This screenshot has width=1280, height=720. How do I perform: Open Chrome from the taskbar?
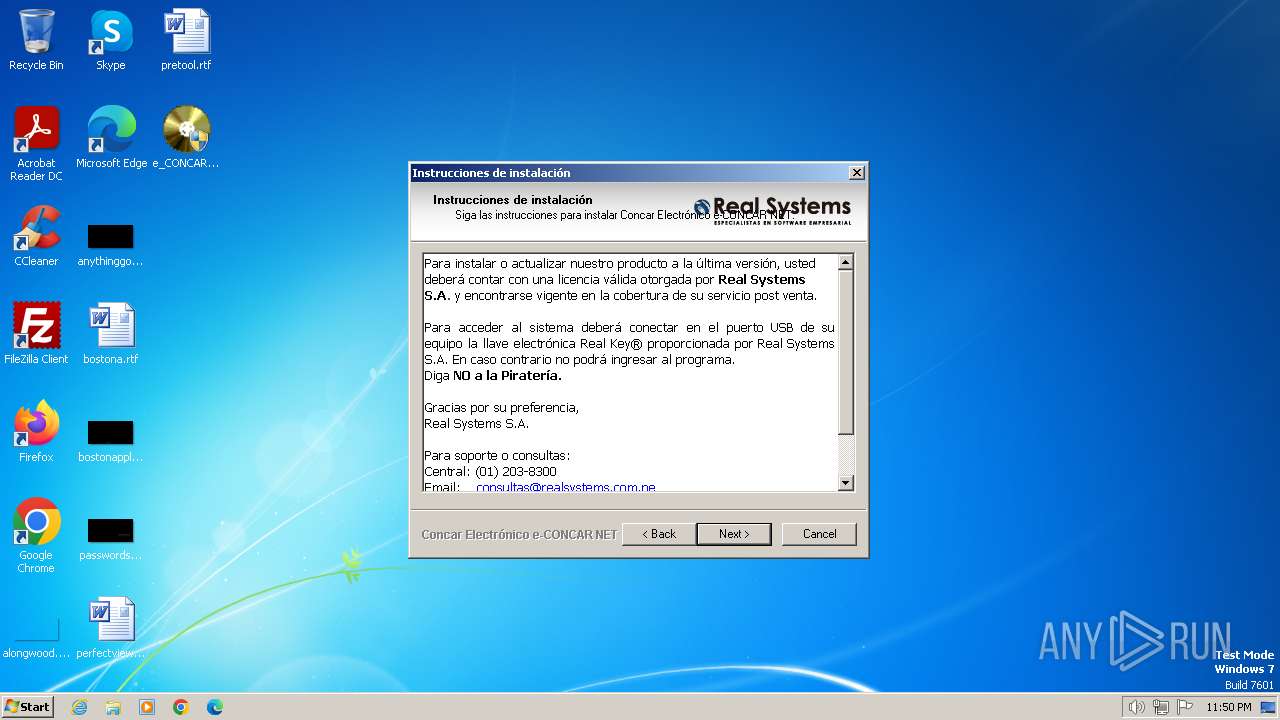pos(181,707)
